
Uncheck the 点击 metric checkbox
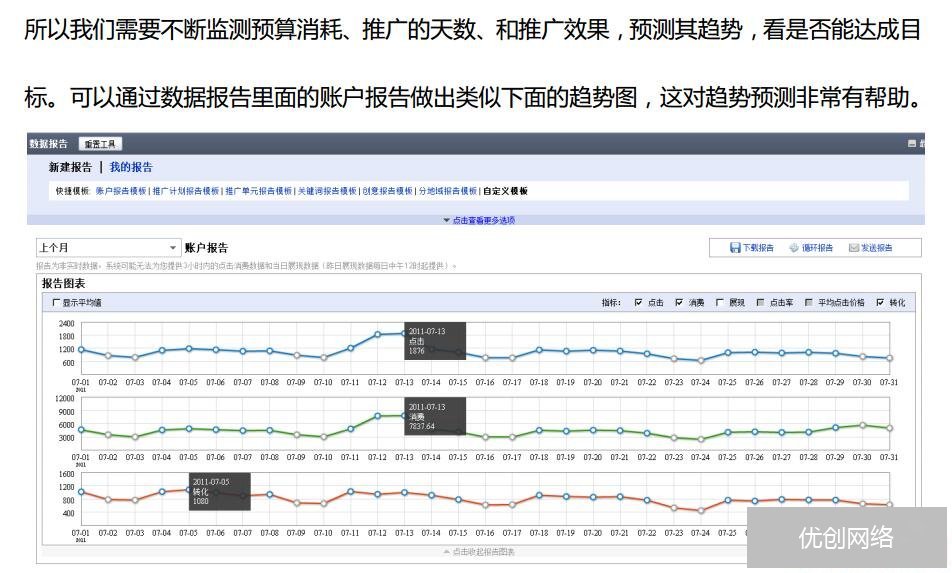coord(638,302)
